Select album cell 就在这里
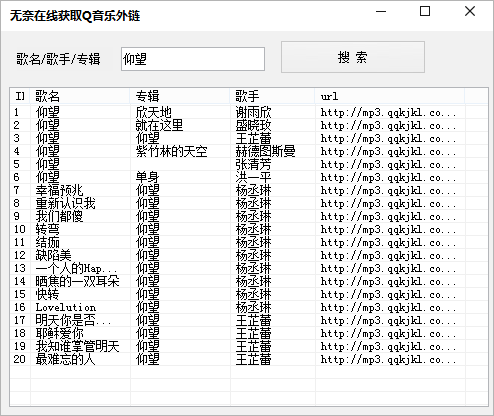494x416 pixels. [159, 126]
